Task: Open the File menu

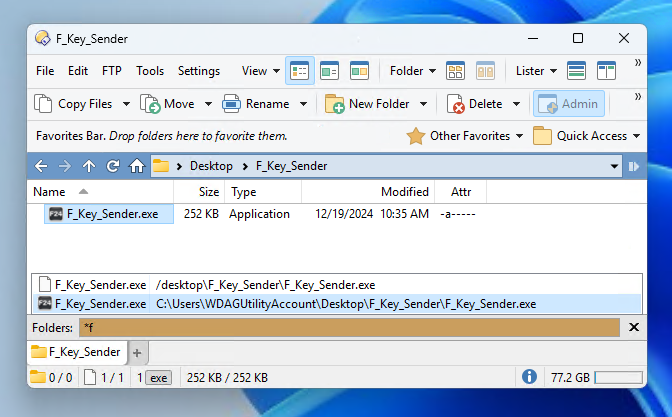Action: coord(45,71)
